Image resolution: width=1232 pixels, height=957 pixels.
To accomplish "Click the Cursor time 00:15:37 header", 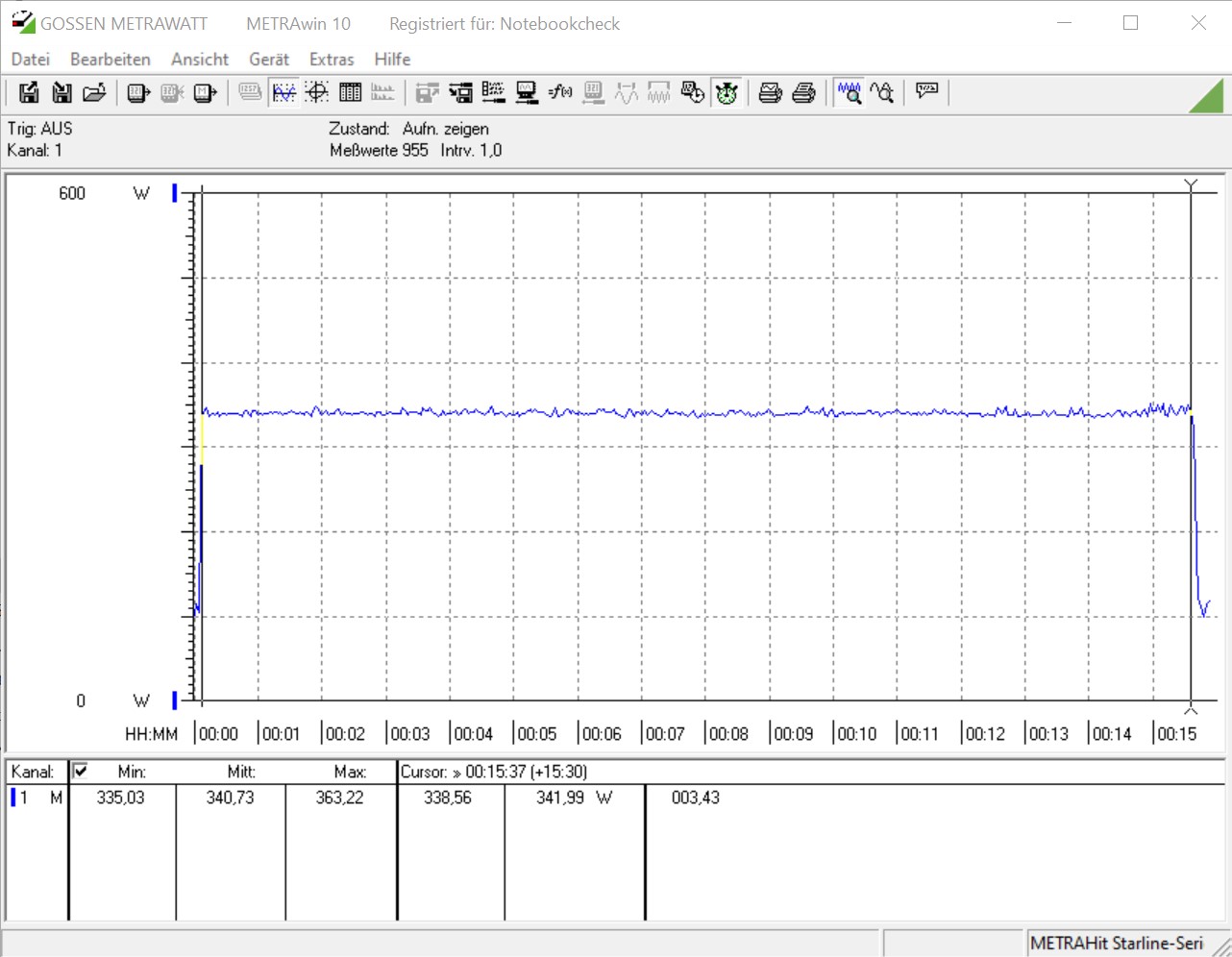I will point(494,772).
